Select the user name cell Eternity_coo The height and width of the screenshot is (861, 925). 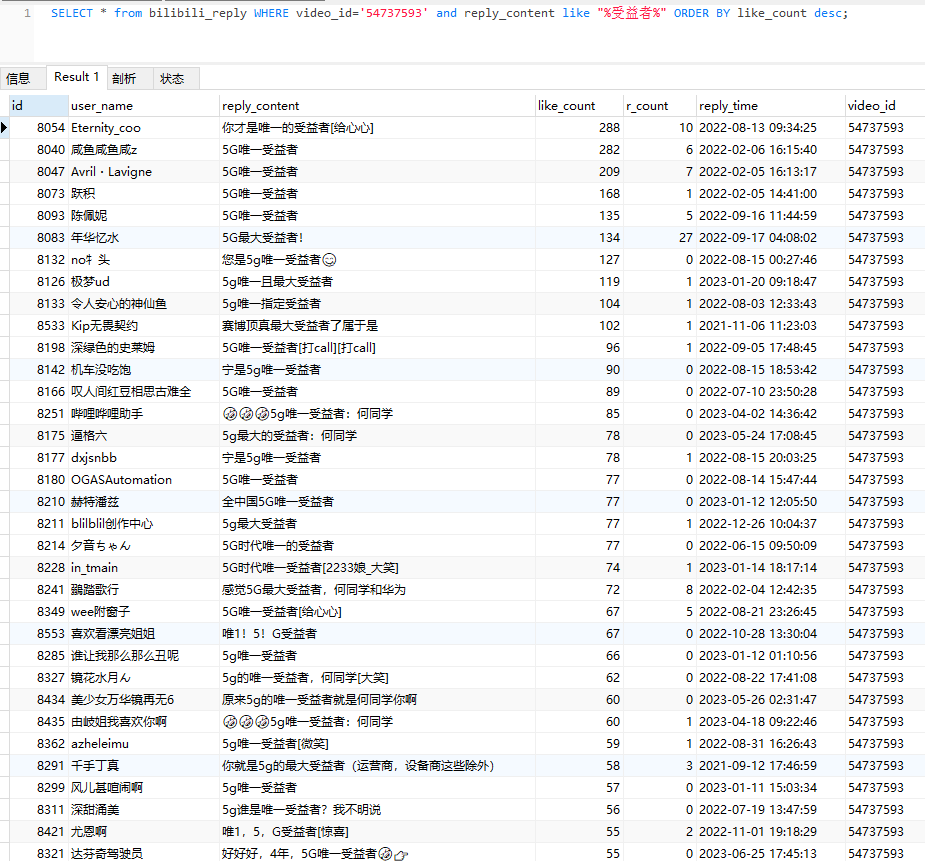coord(144,127)
